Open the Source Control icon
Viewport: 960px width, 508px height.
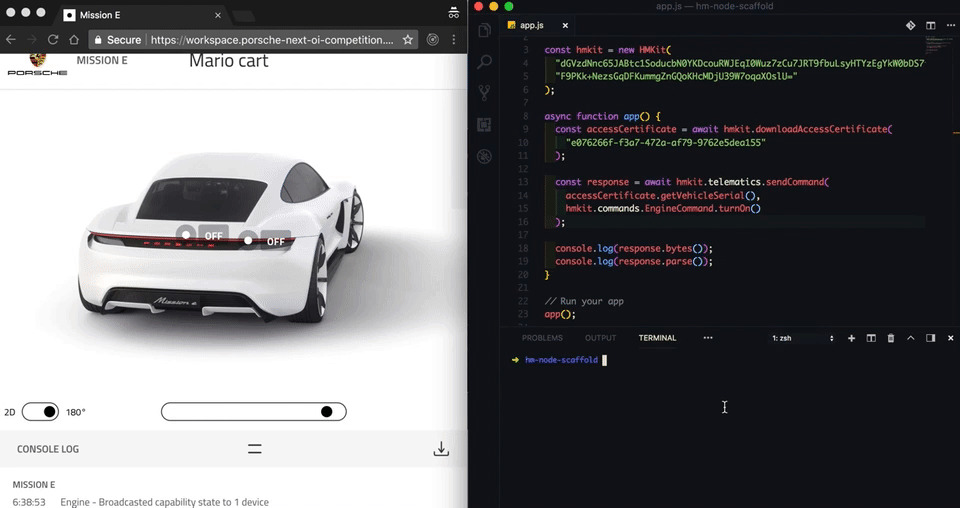(484, 93)
